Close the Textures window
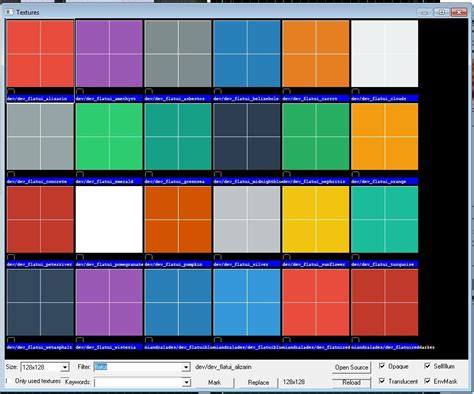Screen dimensions: 474x394 459,12
